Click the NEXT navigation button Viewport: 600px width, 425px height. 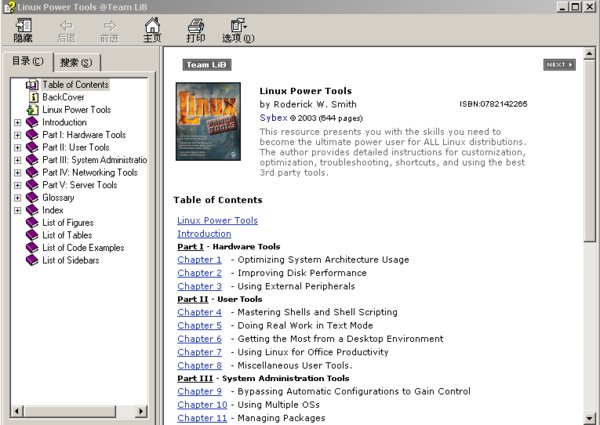559,65
